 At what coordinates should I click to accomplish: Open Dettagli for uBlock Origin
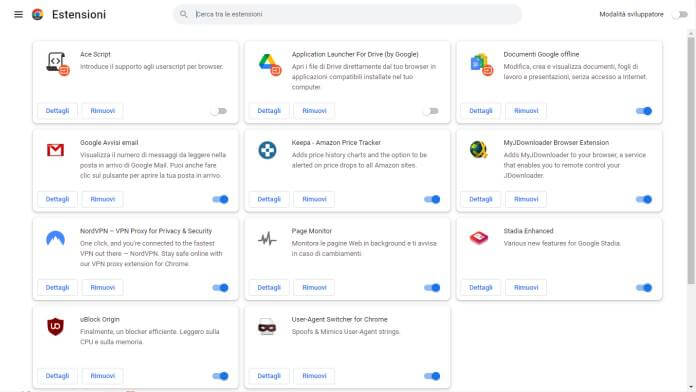(57, 376)
